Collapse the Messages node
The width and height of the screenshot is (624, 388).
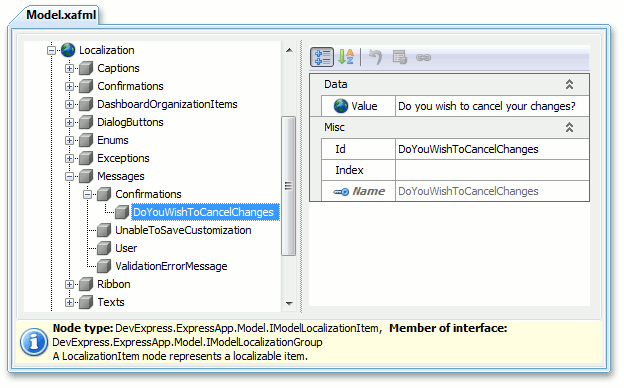coord(69,176)
